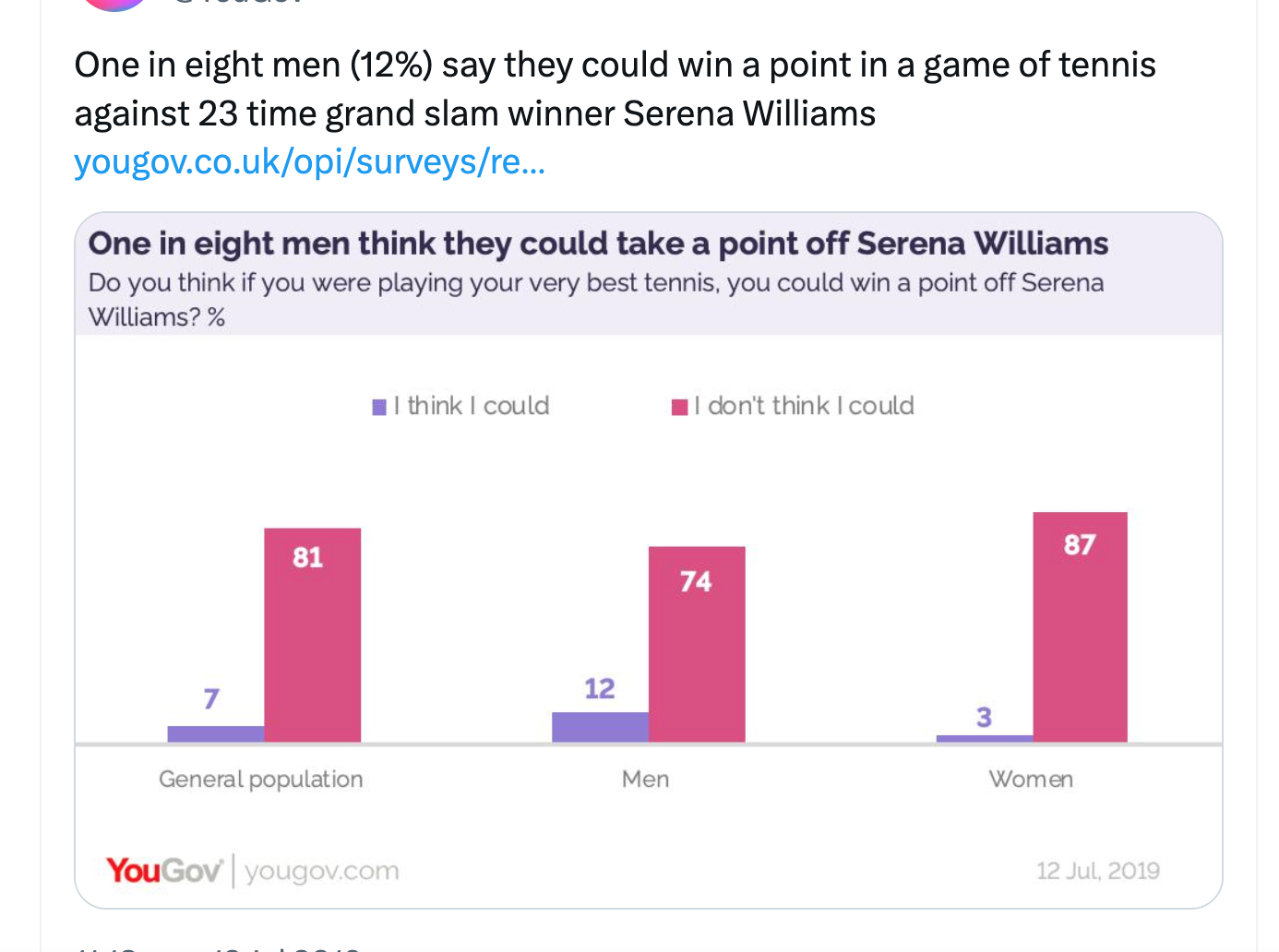This screenshot has height=952, width=1279.
Task: Select the pink 87 bar for Women
Action: (1080, 626)
